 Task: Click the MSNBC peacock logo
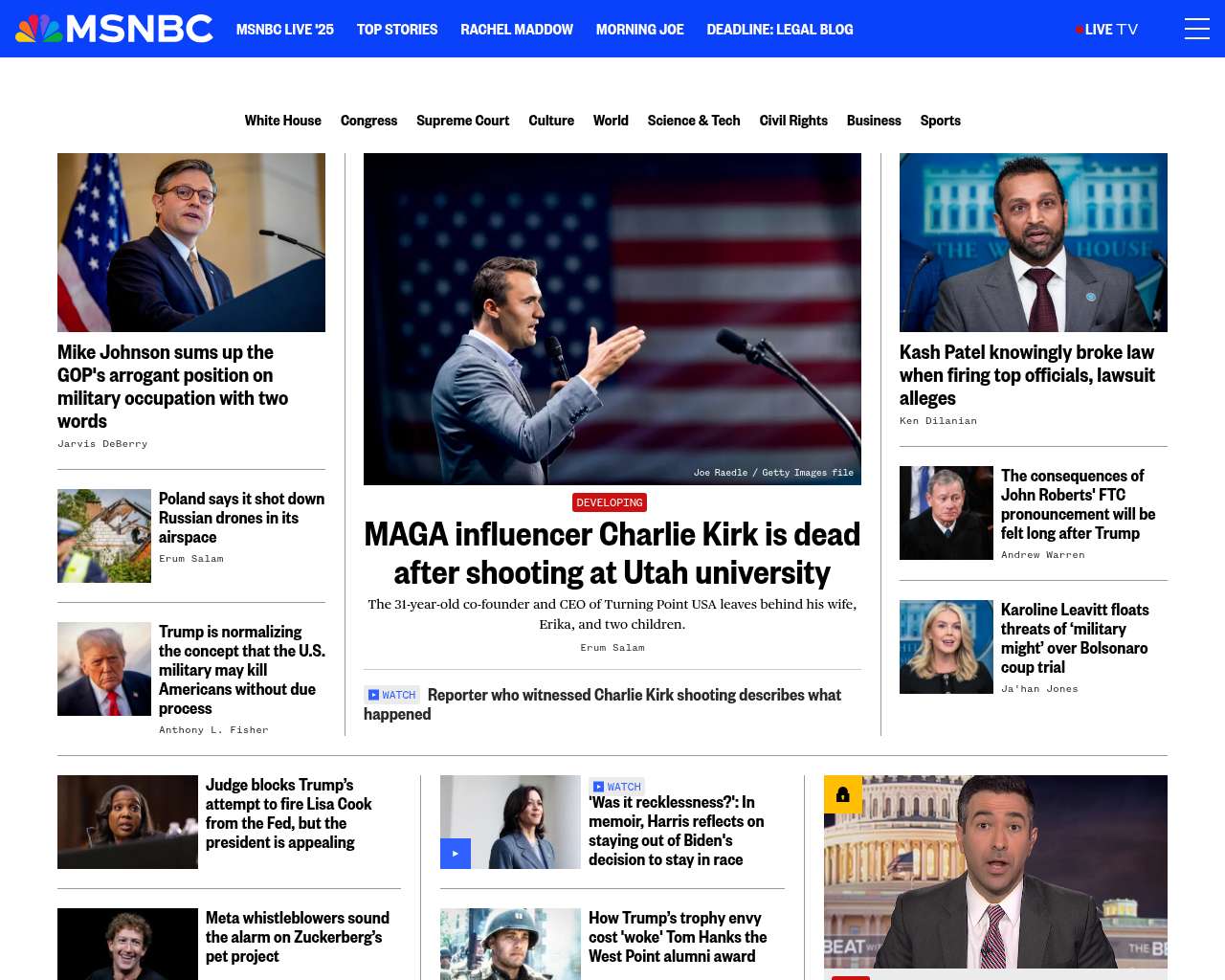(114, 29)
